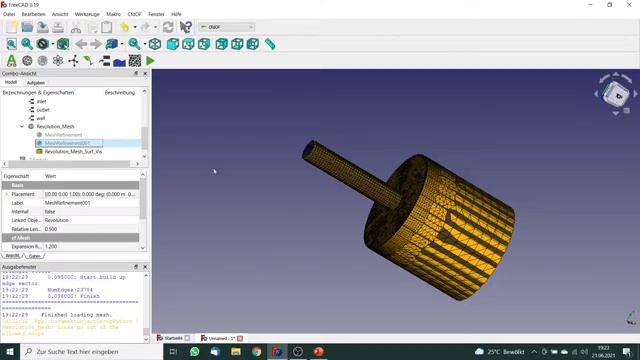Select the outlet tree item
This screenshot has height=360, width=640.
click(43, 110)
